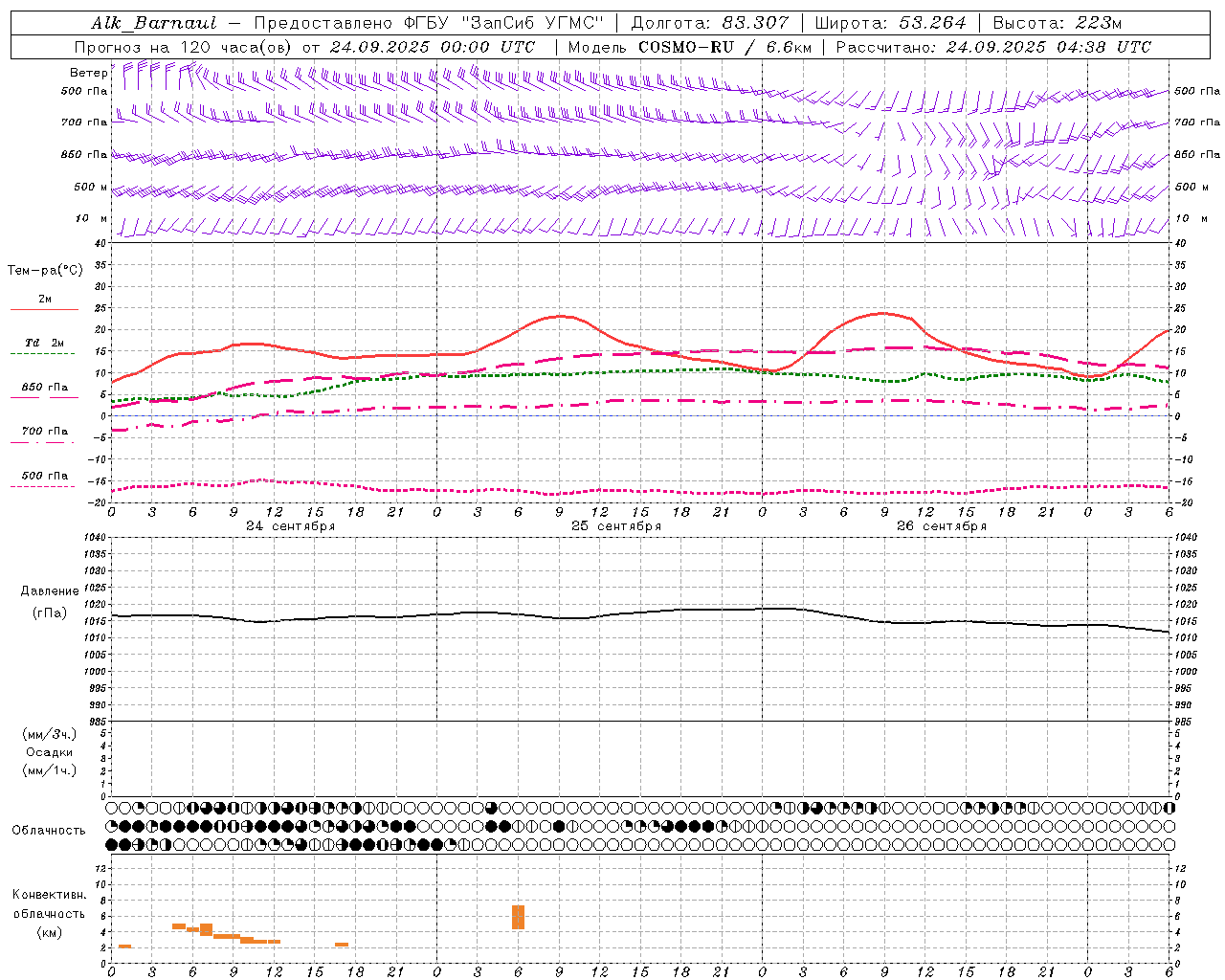The height and width of the screenshot is (980, 1225).
Task: Click the Осадки panel label
Action: [49, 752]
